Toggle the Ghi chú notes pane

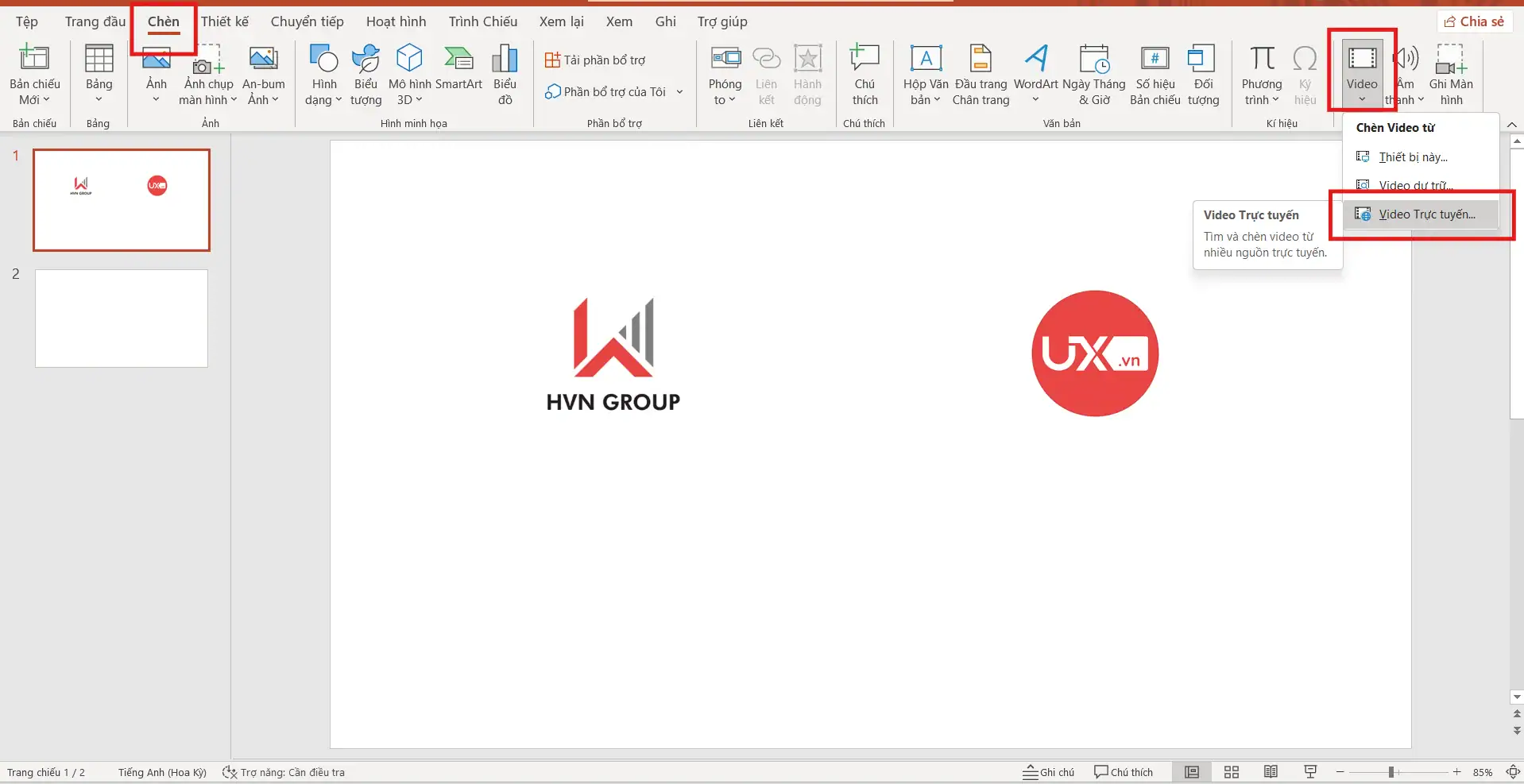(1048, 771)
